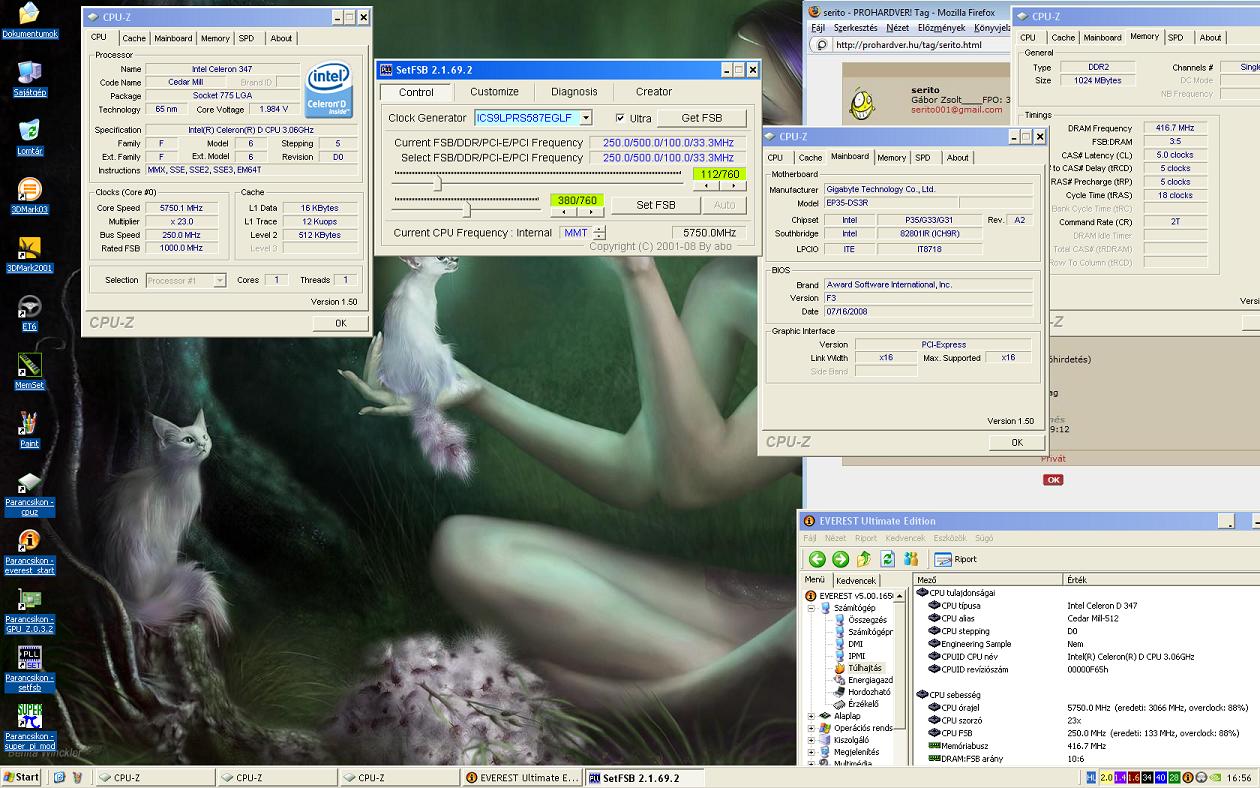Click the red OK button in Firefox page
Screen dimensions: 1260x788
[x=1053, y=480]
